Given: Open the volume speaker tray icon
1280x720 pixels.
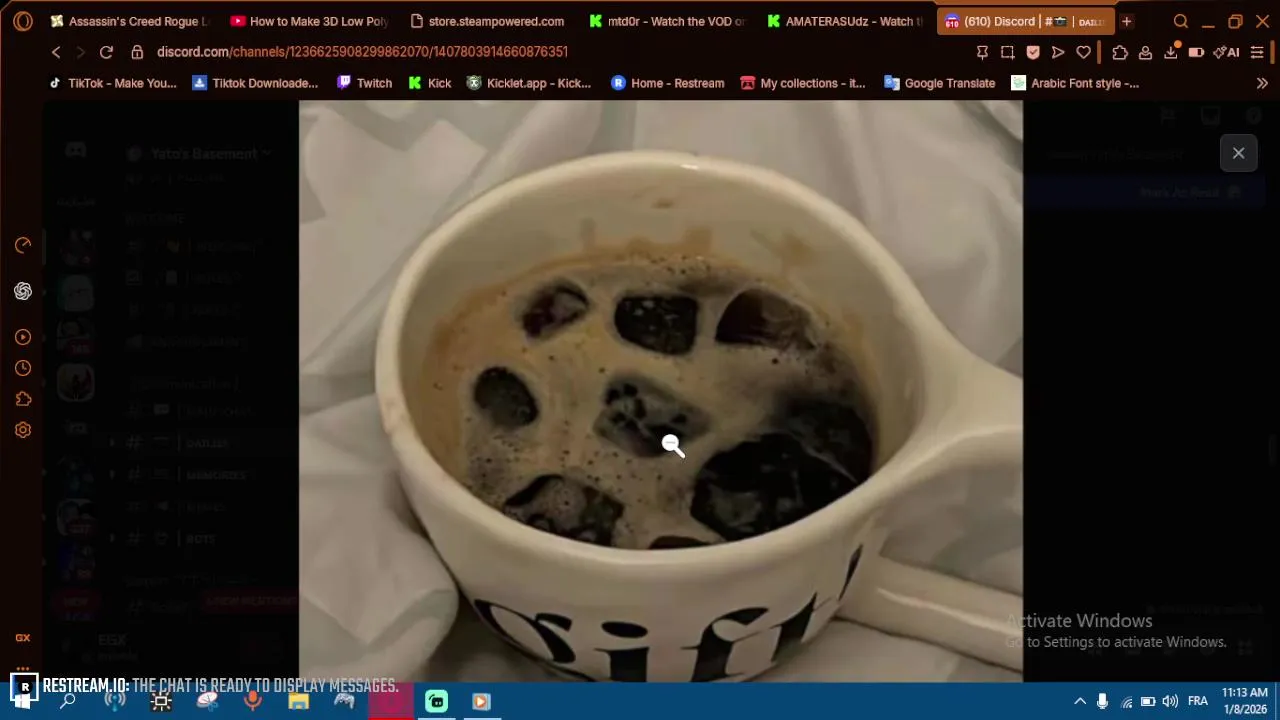Looking at the screenshot, I should pyautogui.click(x=1170, y=701).
